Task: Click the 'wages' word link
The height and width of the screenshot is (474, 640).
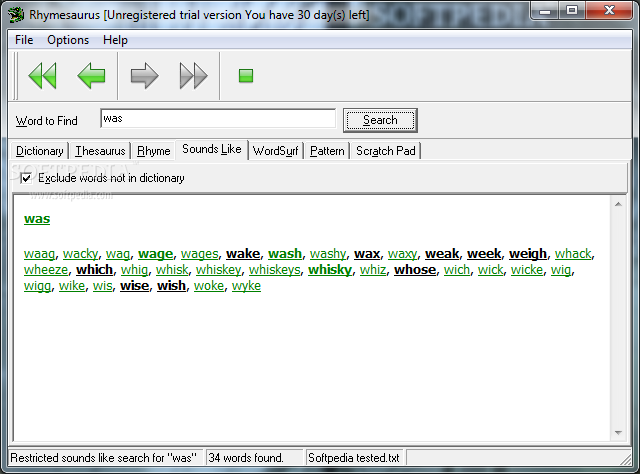Action: 200,254
